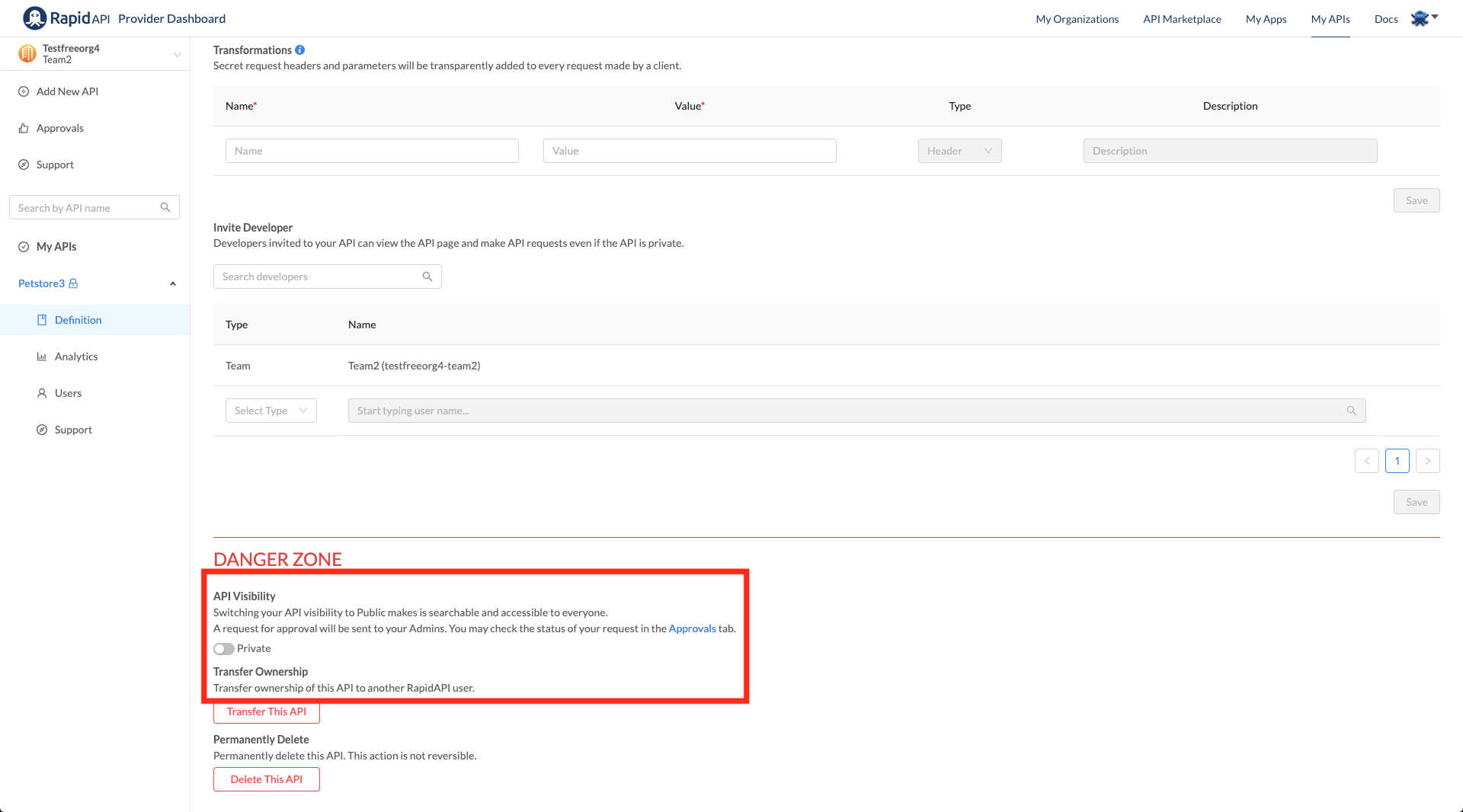Click the Definition book icon

point(42,320)
